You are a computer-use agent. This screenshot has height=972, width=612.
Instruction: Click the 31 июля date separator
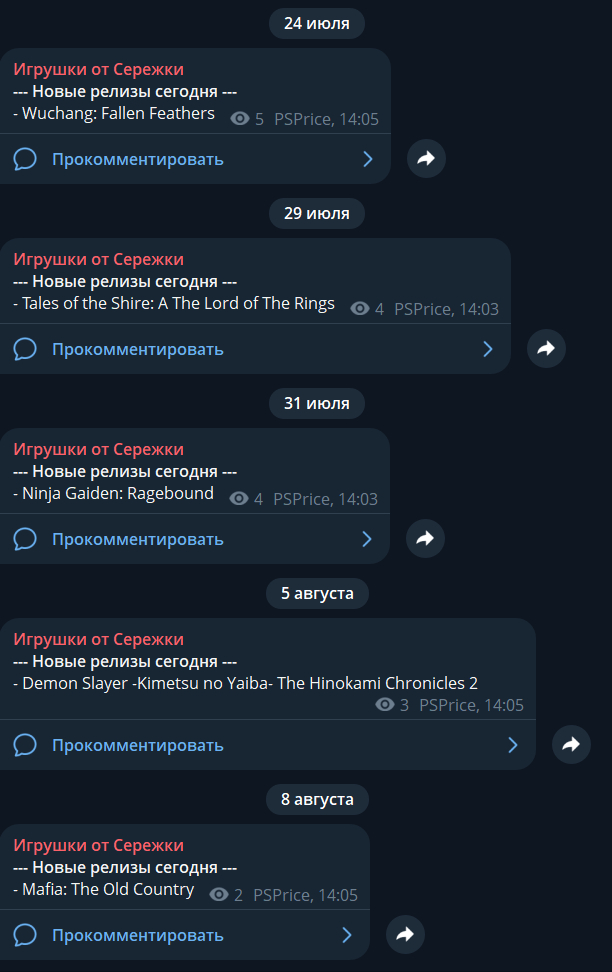[317, 403]
